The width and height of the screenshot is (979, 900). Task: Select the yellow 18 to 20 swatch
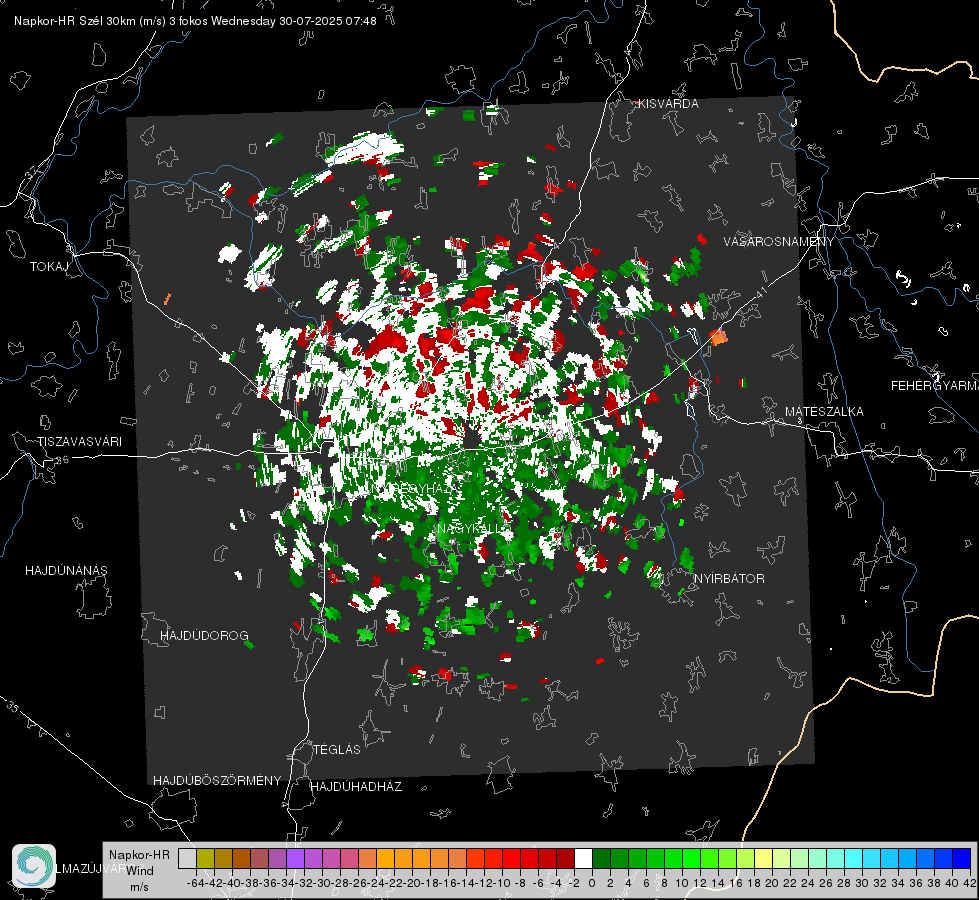click(x=764, y=858)
